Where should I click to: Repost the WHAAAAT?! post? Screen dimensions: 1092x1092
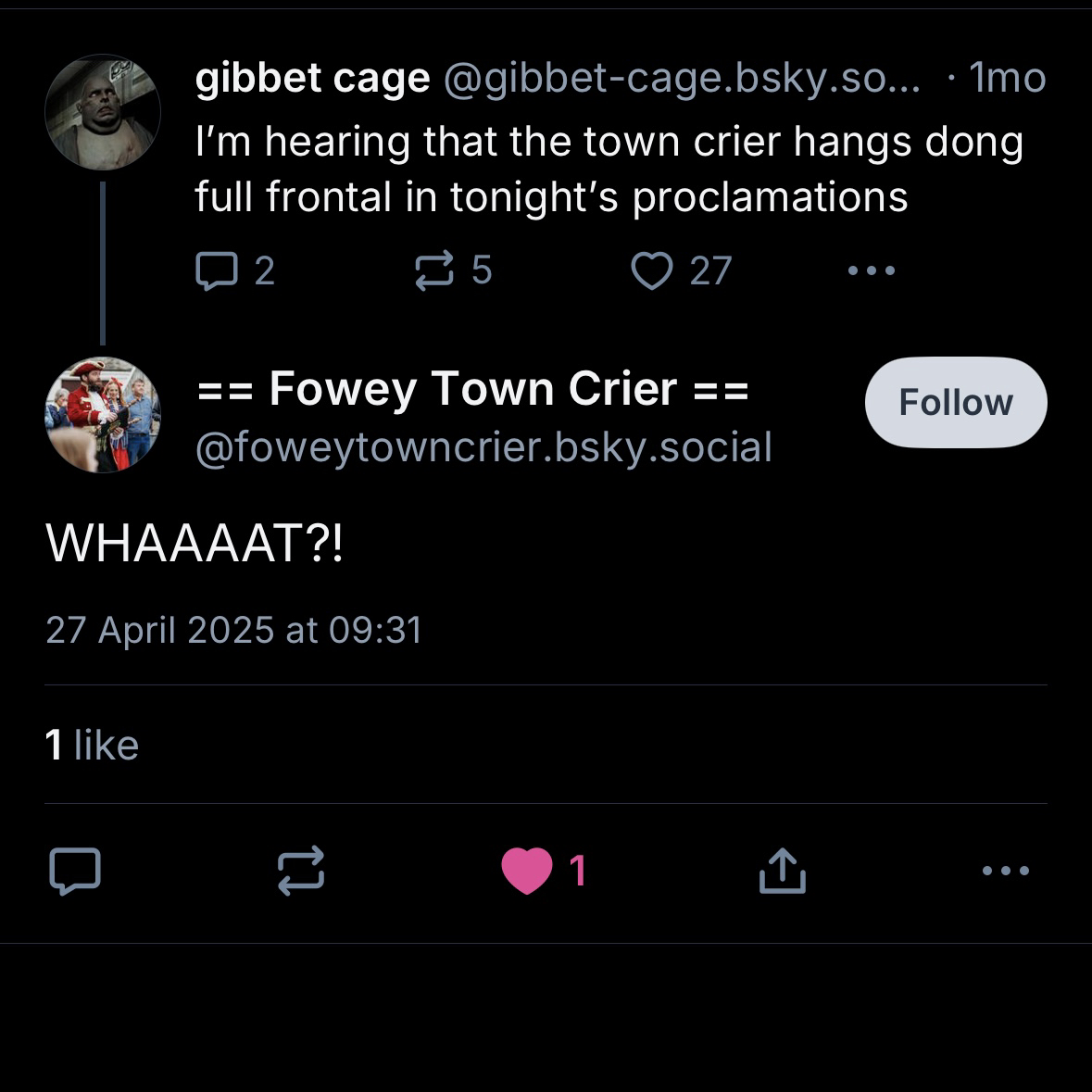301,871
